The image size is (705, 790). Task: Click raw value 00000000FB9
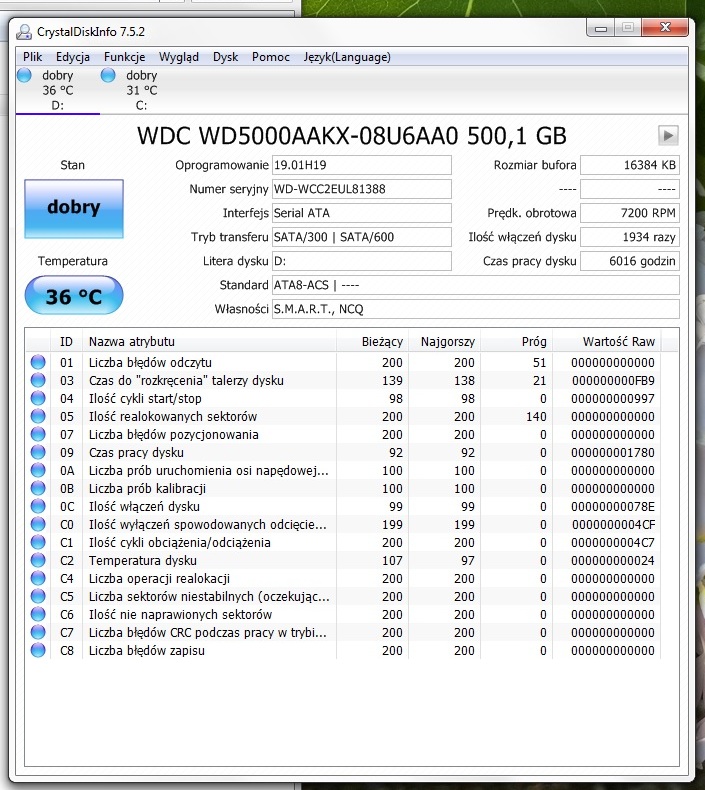[x=613, y=380]
